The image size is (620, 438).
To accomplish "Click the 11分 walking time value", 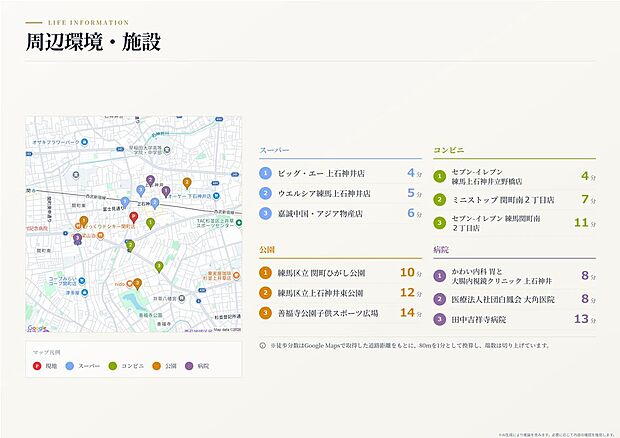I will [x=585, y=223].
